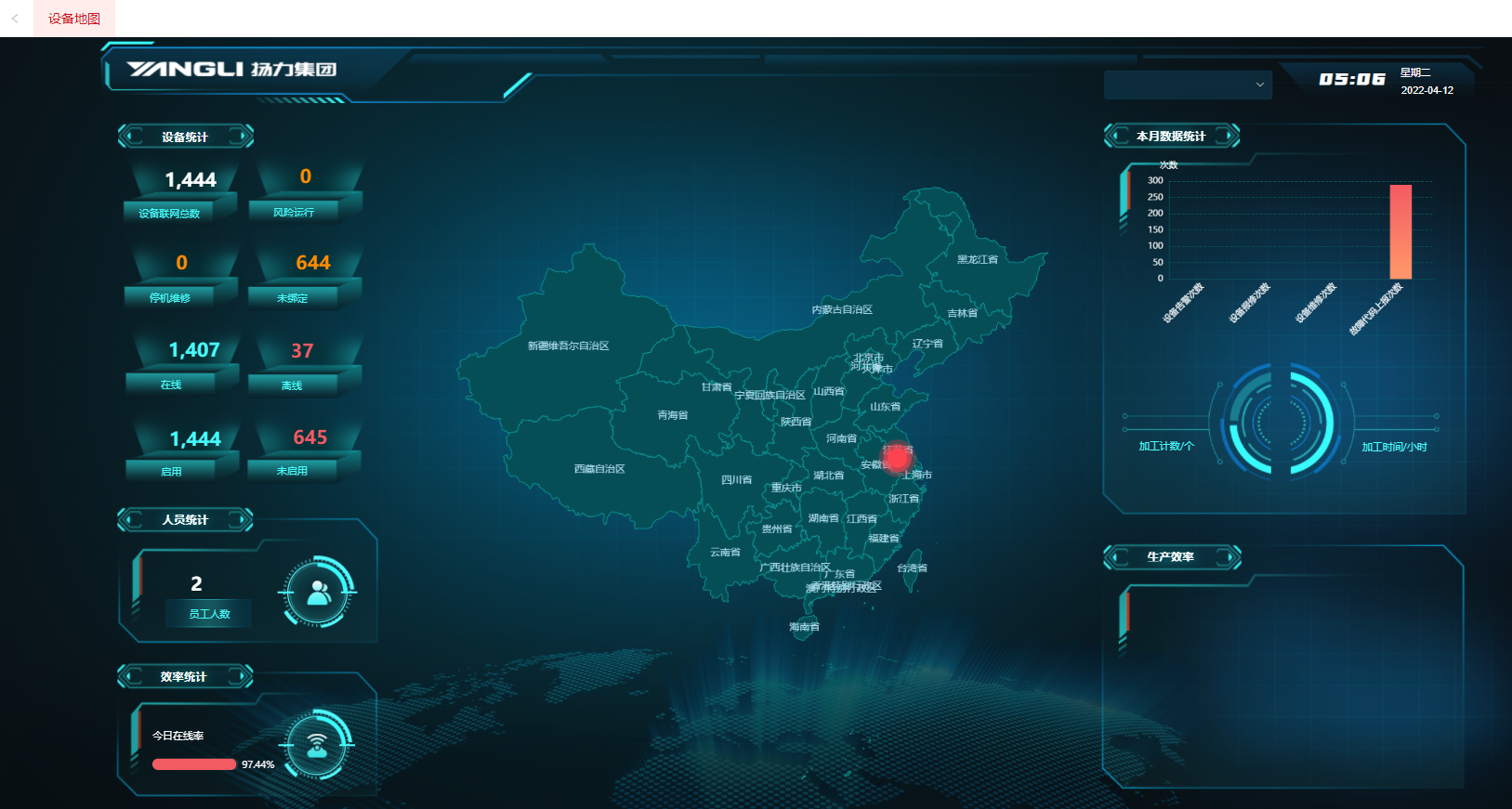Select 台湾省 on the map
1512x809 pixels.
tap(912, 568)
